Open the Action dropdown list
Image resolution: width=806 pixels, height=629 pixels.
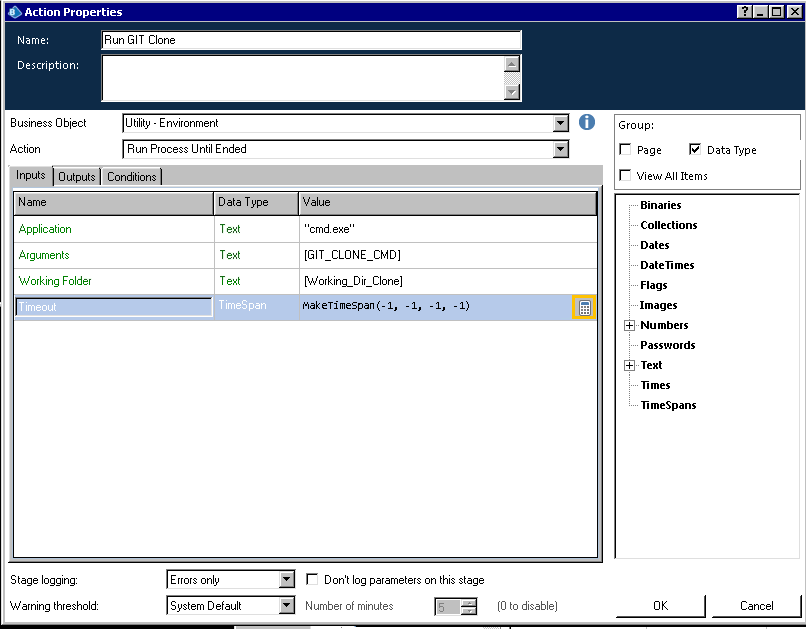[x=560, y=149]
